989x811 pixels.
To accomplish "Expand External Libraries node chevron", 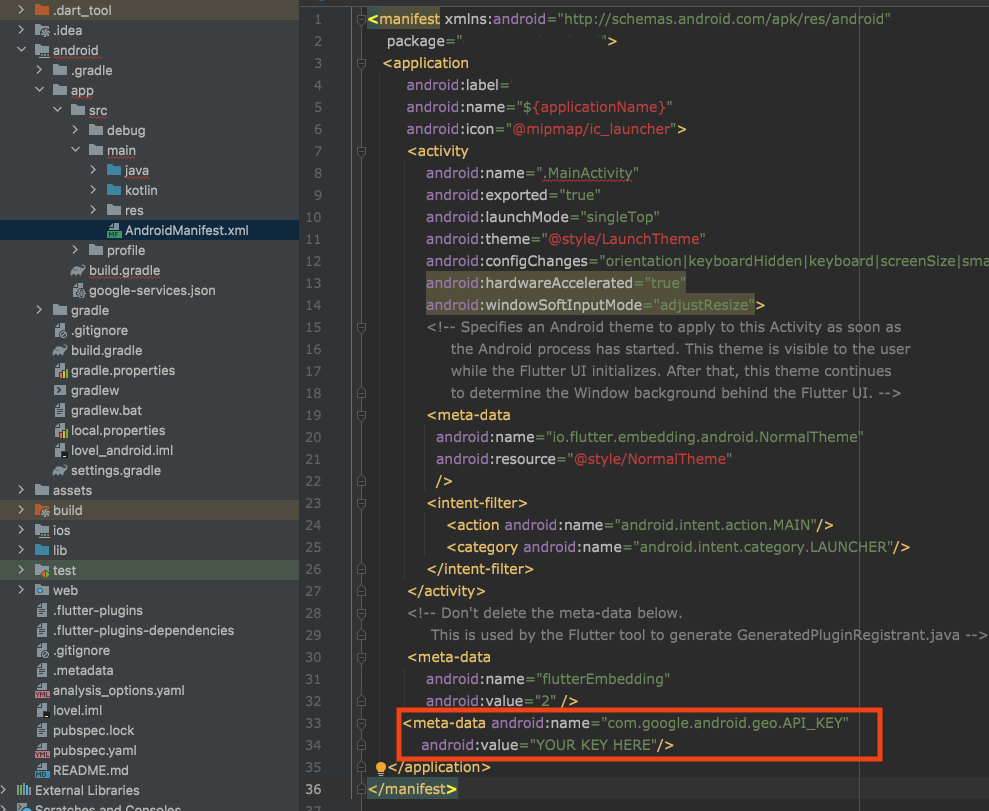I will click(4, 790).
